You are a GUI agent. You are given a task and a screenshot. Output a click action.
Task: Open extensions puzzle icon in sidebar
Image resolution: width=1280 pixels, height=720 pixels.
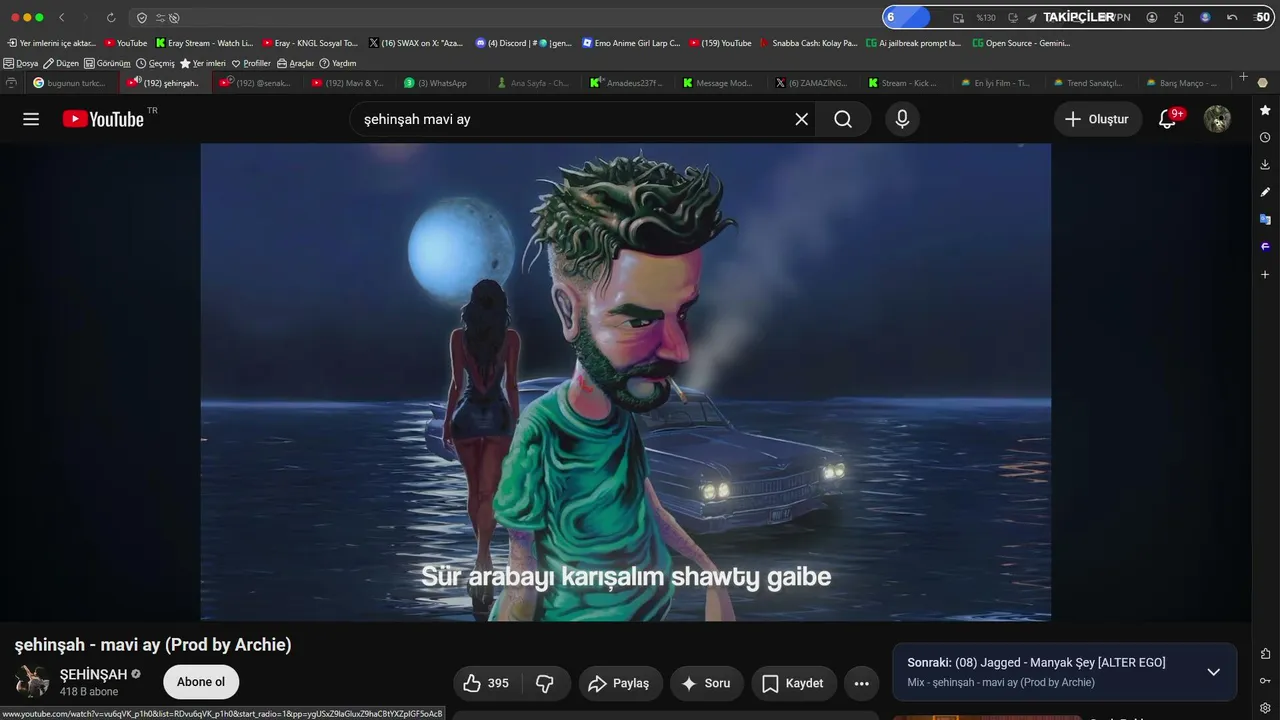click(1265, 654)
